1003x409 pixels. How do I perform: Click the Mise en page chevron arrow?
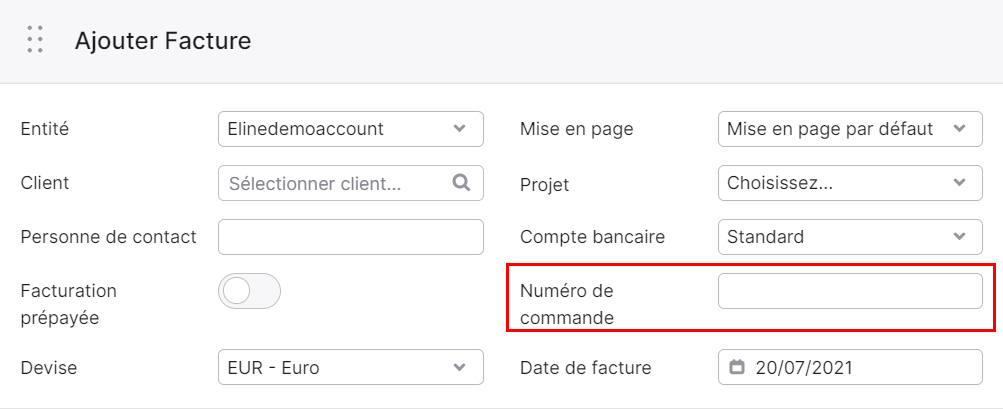pyautogui.click(x=959, y=129)
